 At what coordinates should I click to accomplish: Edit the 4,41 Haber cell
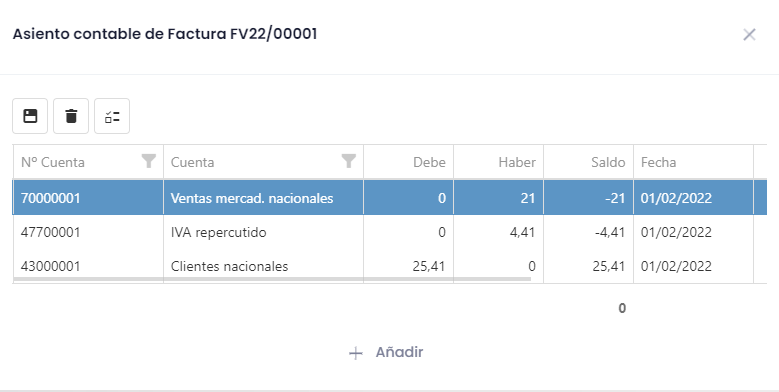pyautogui.click(x=498, y=232)
